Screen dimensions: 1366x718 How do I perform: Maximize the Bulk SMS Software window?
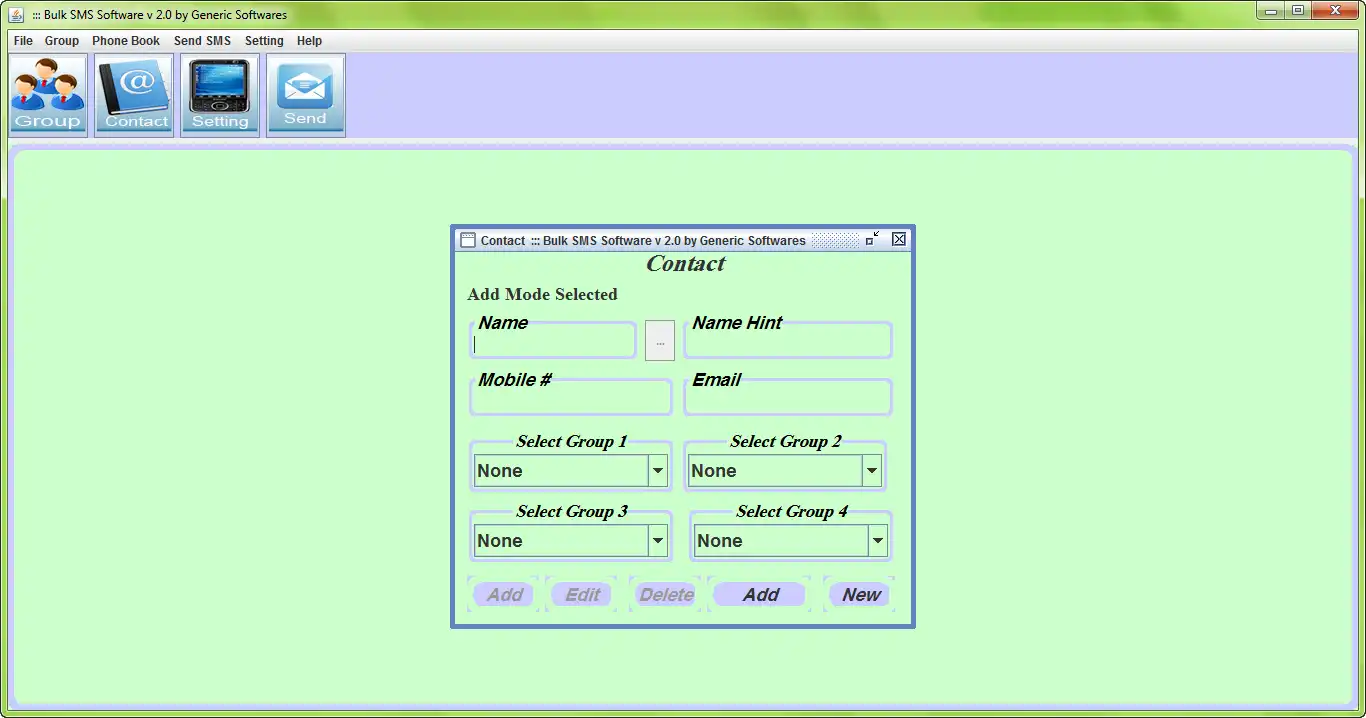(x=1298, y=11)
